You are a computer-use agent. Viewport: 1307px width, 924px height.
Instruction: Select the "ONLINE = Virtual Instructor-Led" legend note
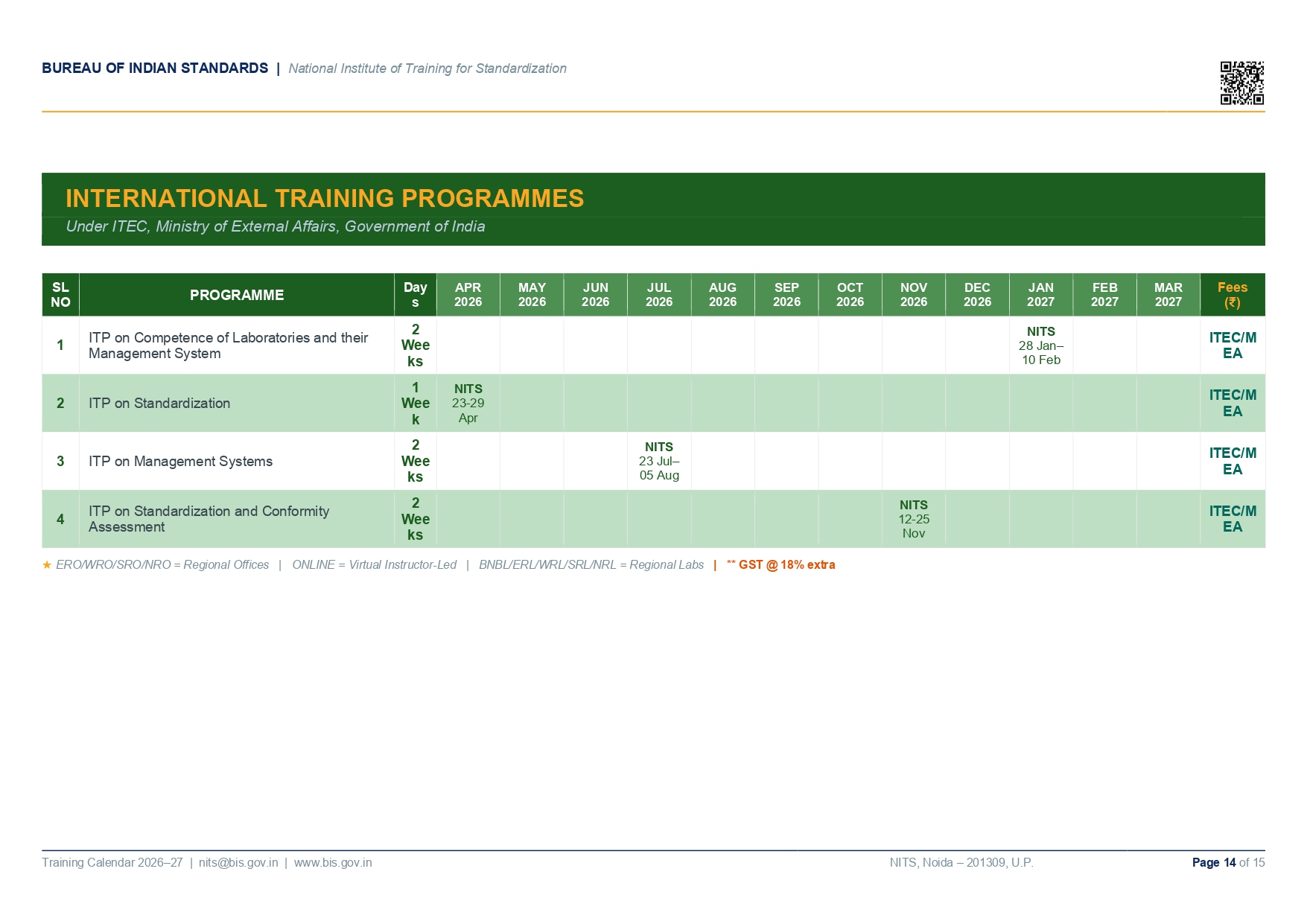pos(375,565)
